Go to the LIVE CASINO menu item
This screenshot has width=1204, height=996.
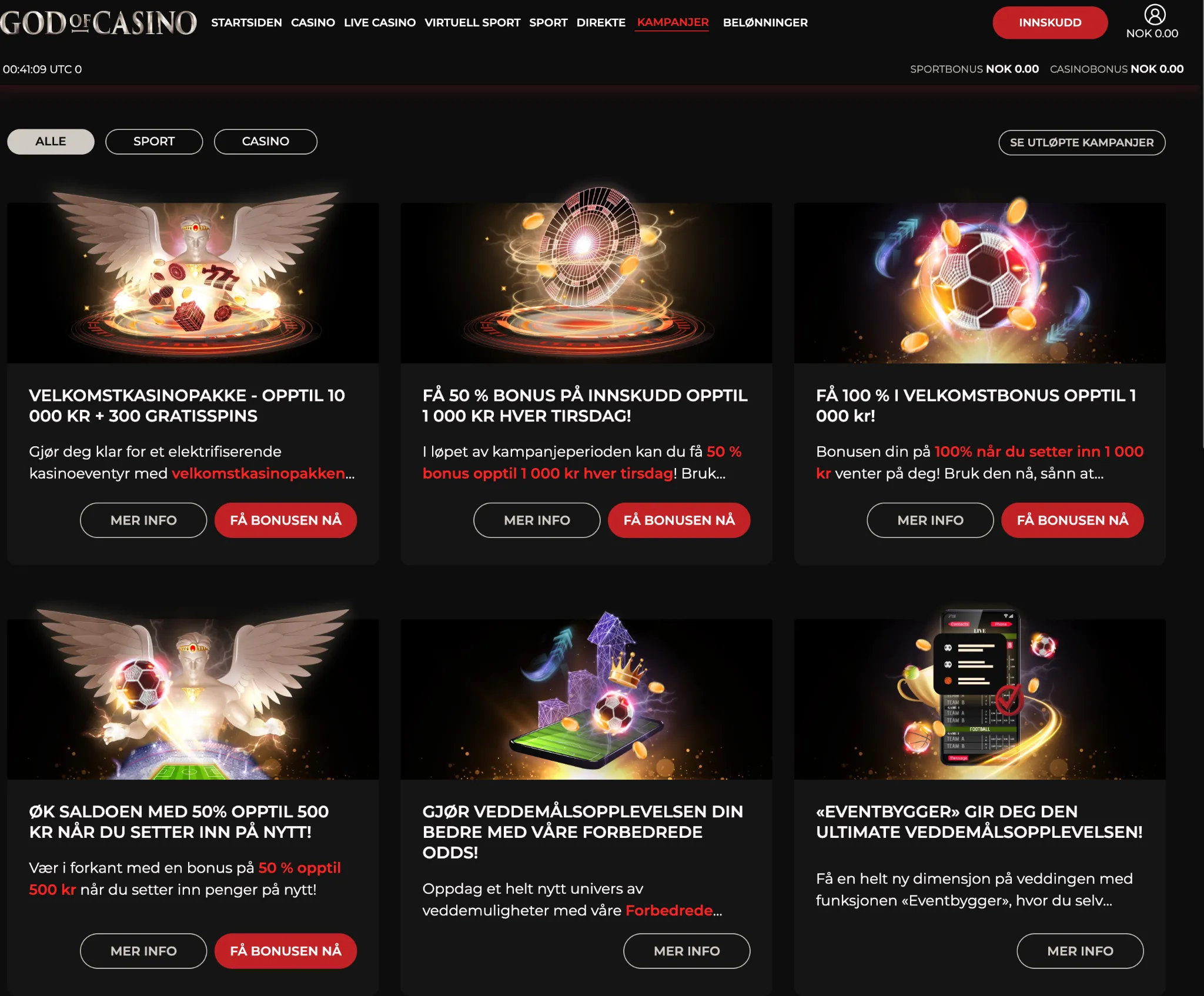click(380, 22)
